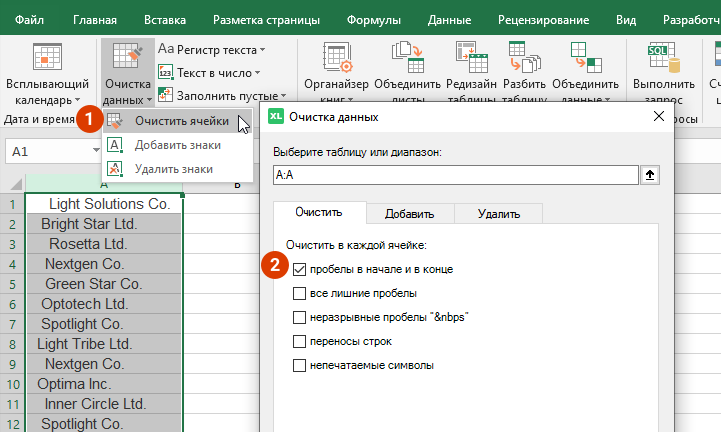
Task: Check the переносы строк option
Action: (x=300, y=342)
